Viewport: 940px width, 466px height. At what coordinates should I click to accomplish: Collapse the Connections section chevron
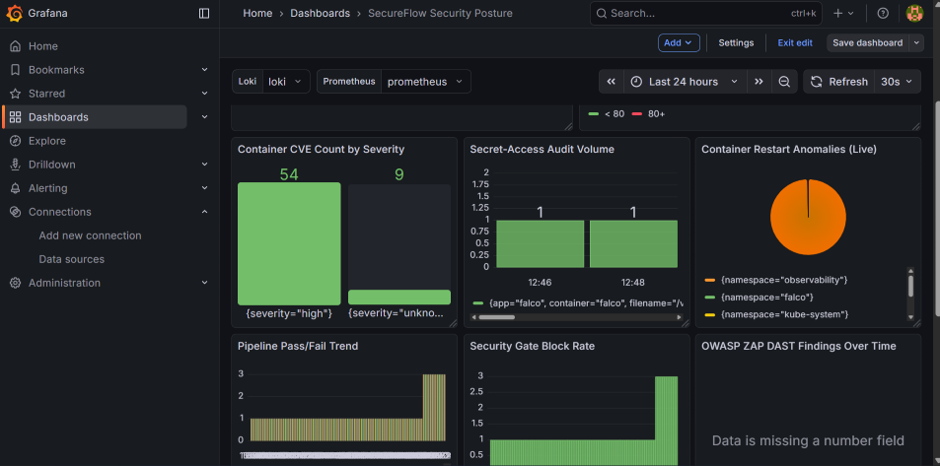point(204,212)
